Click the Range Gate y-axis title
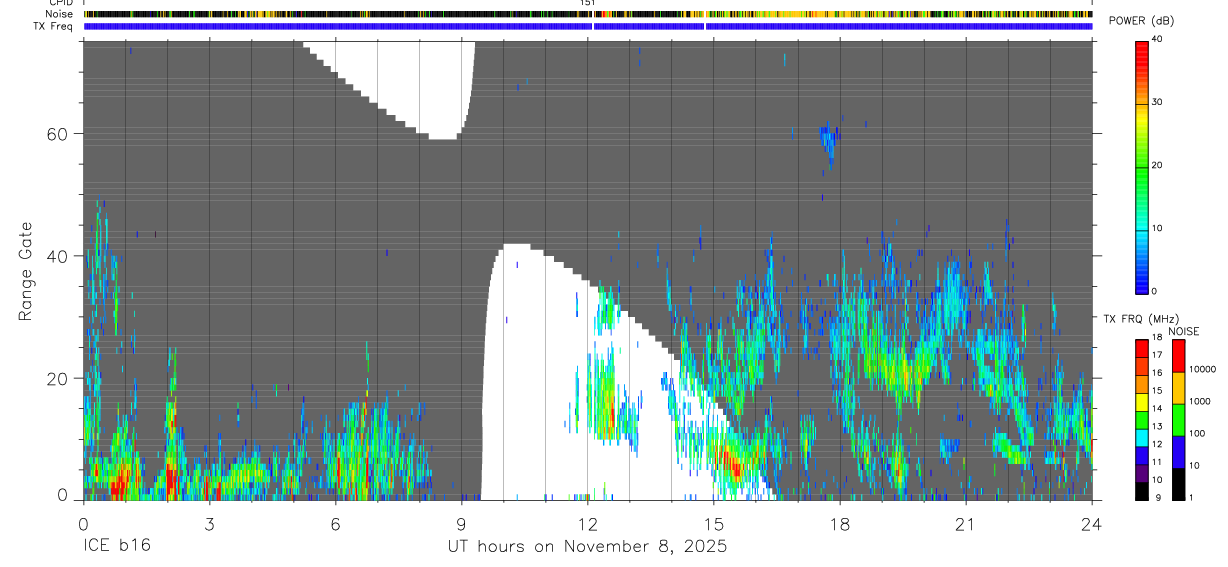 26,271
